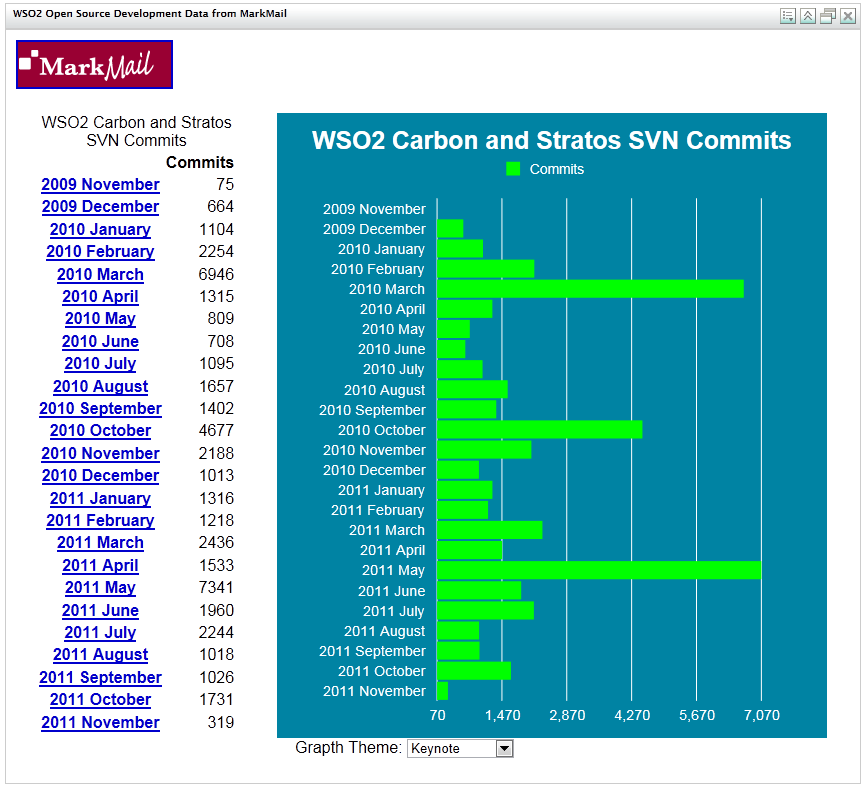Click the axis label 1,470
Screen dimensions: 868x790
point(502,715)
